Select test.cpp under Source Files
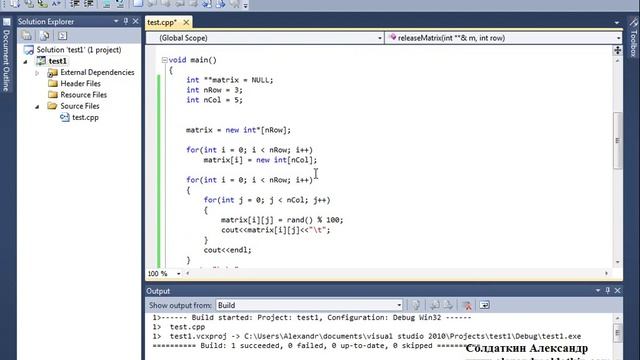Screen dimensions: 640x360 85,117
